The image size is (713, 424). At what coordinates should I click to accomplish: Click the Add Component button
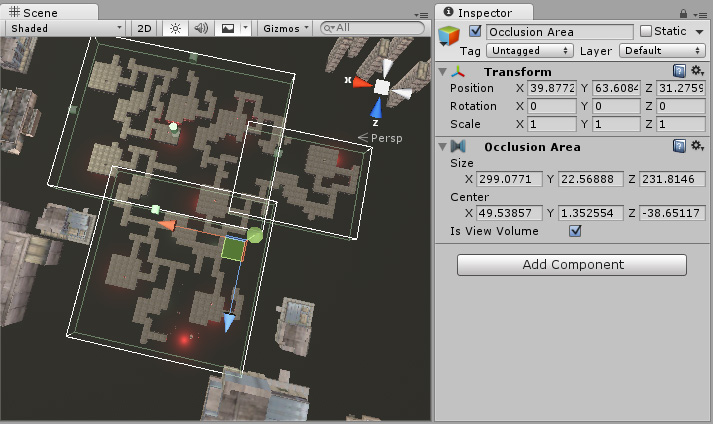(x=572, y=265)
